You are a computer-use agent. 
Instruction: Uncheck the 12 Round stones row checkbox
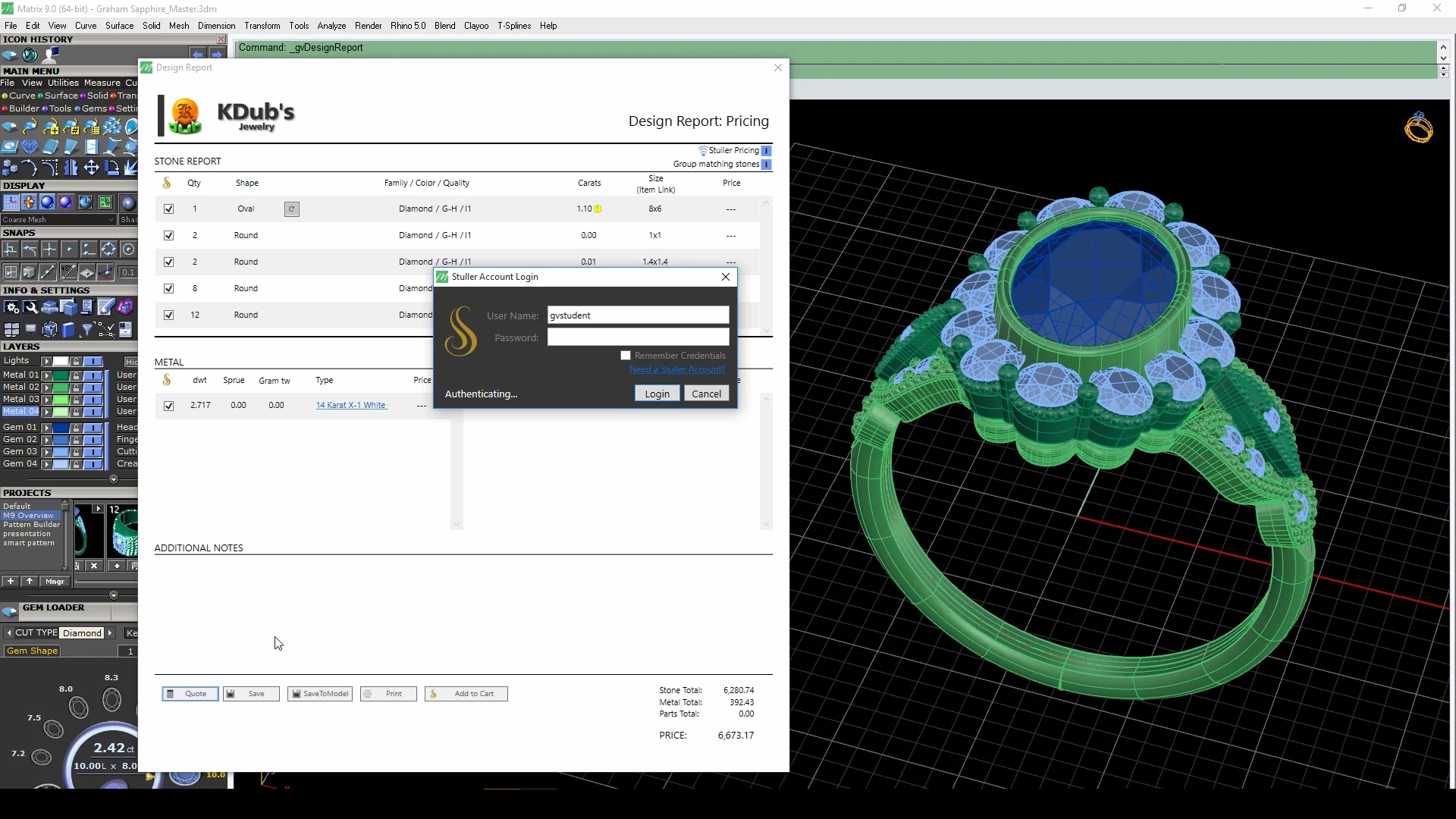pos(168,315)
